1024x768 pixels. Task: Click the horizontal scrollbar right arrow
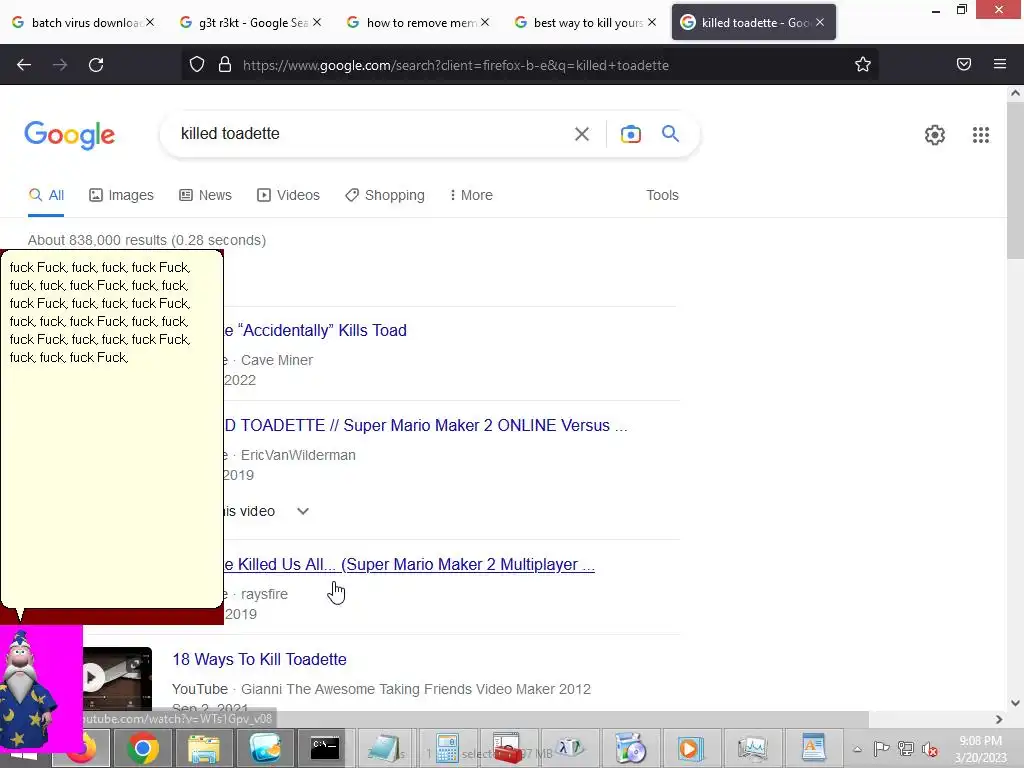point(999,719)
